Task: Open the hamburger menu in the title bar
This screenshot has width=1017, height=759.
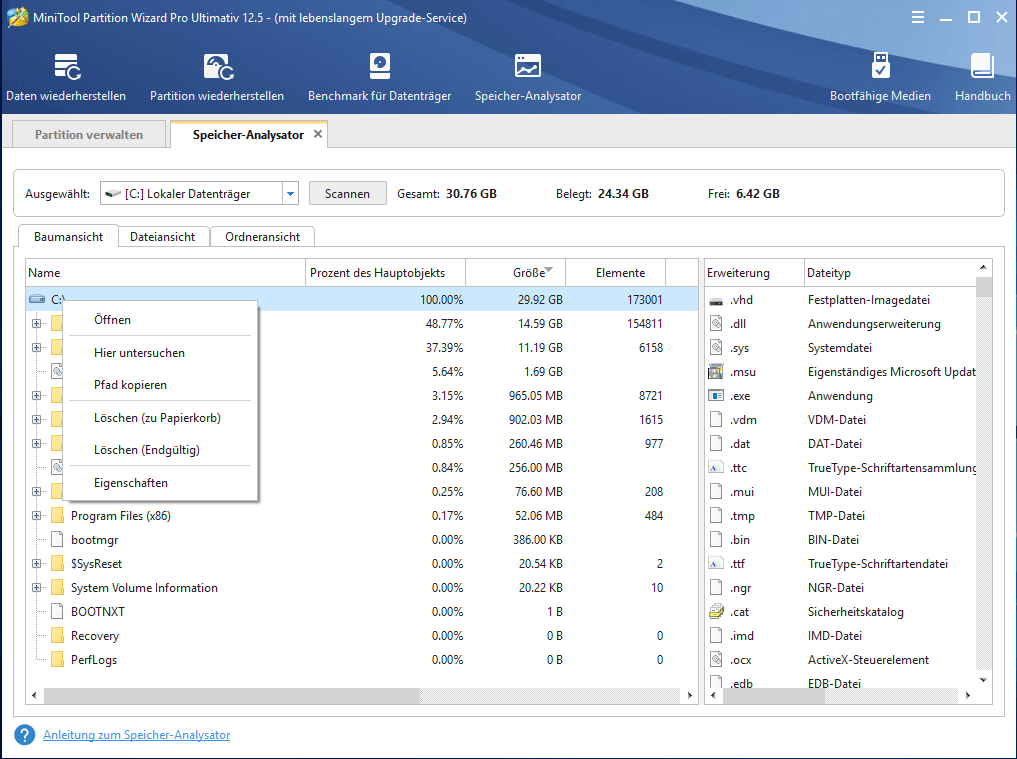Action: (x=918, y=16)
